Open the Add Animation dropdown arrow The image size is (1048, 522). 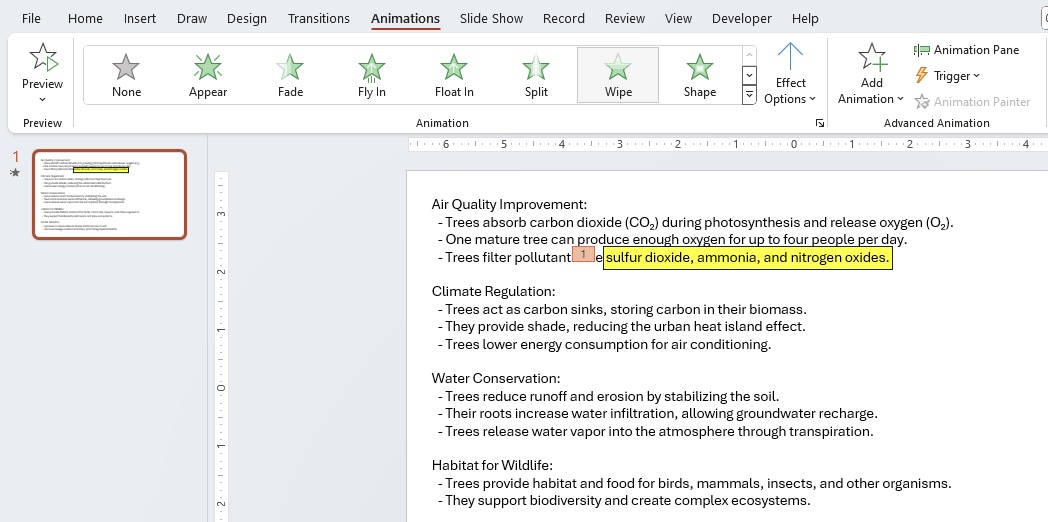(x=900, y=99)
